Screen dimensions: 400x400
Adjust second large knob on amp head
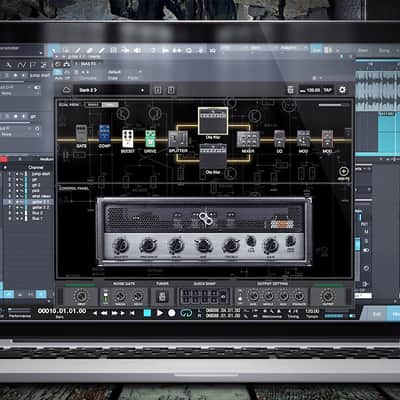tap(148, 246)
